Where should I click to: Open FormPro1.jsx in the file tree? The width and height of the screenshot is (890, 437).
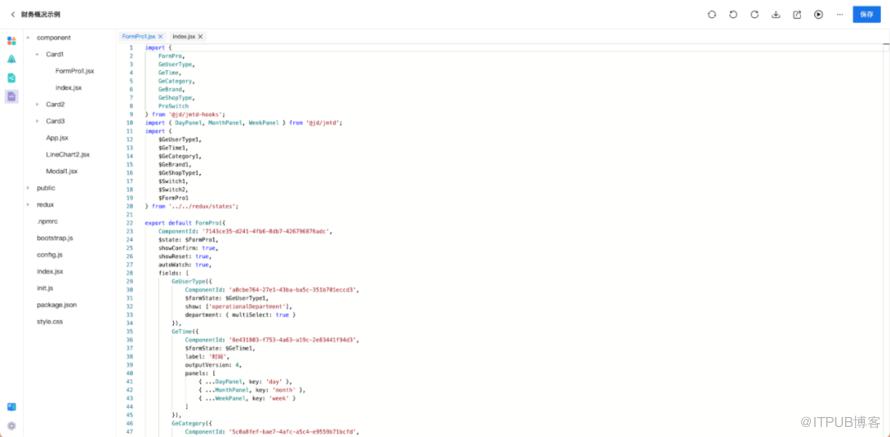(x=74, y=72)
